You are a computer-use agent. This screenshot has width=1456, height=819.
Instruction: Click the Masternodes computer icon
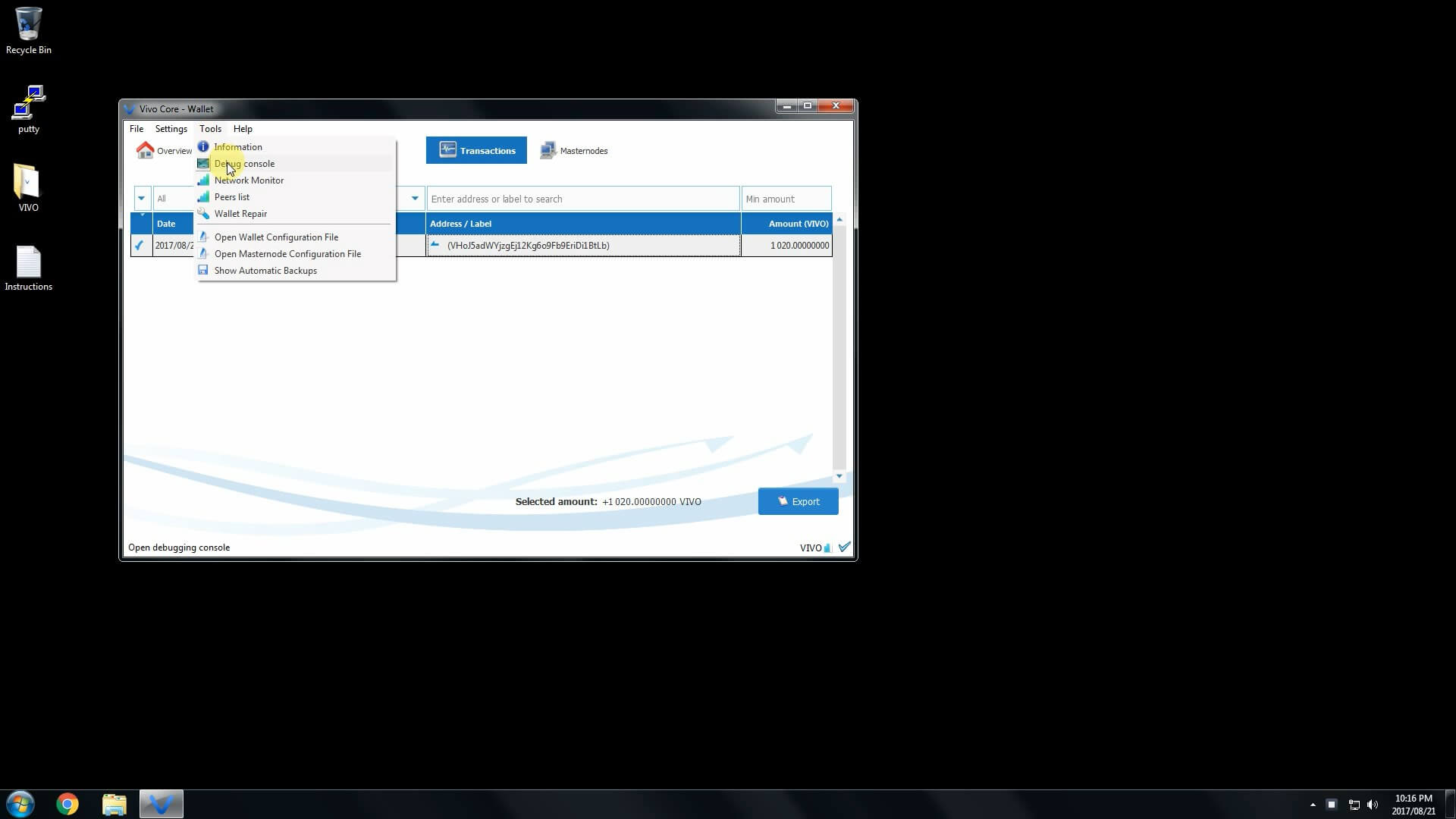[548, 150]
